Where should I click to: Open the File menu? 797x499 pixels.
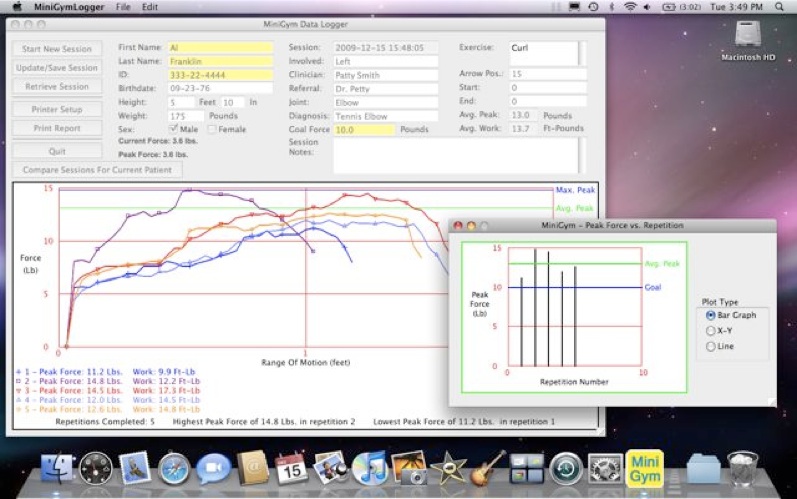click(123, 7)
